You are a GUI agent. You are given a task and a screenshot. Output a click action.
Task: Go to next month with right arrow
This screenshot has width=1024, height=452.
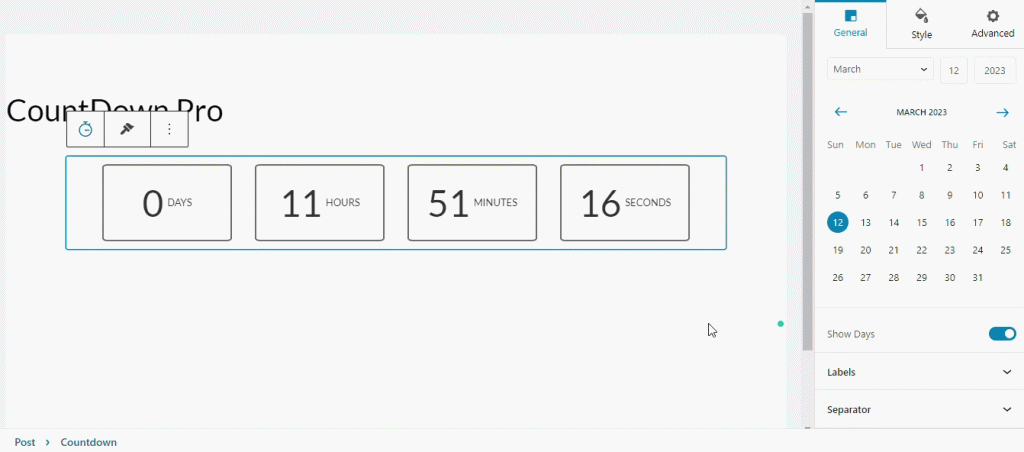(1002, 112)
